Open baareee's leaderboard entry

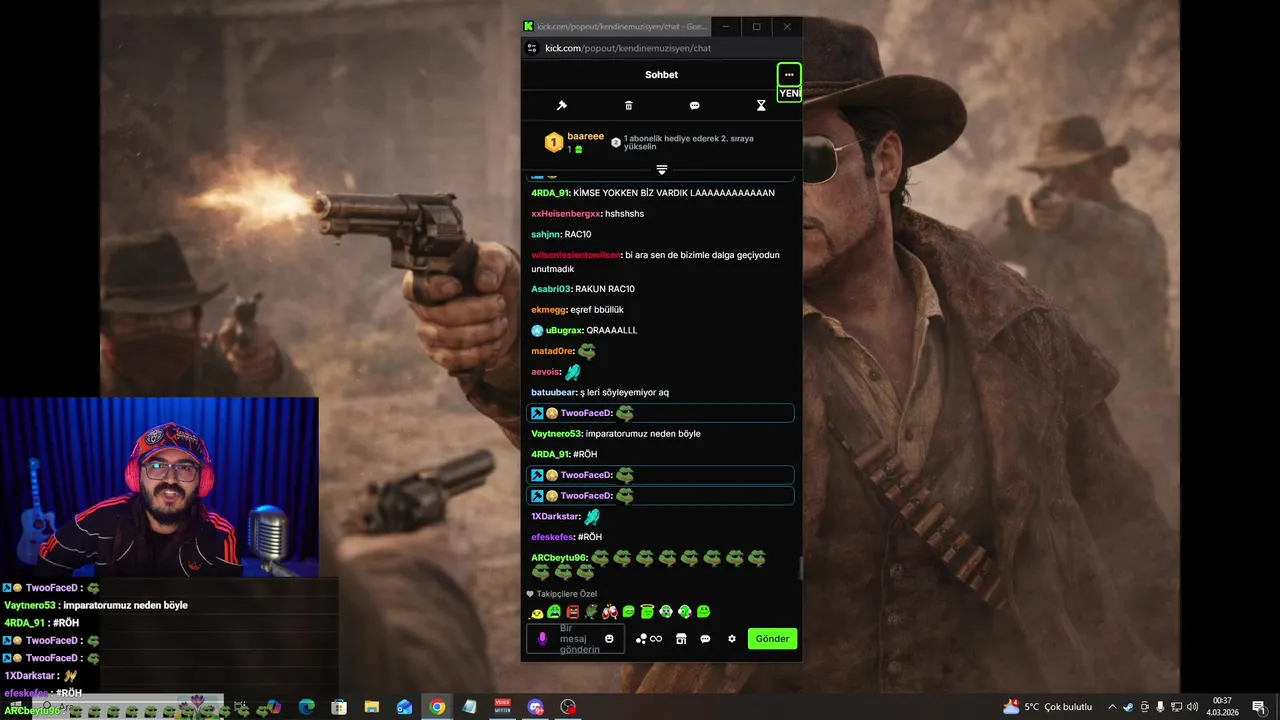[575, 142]
